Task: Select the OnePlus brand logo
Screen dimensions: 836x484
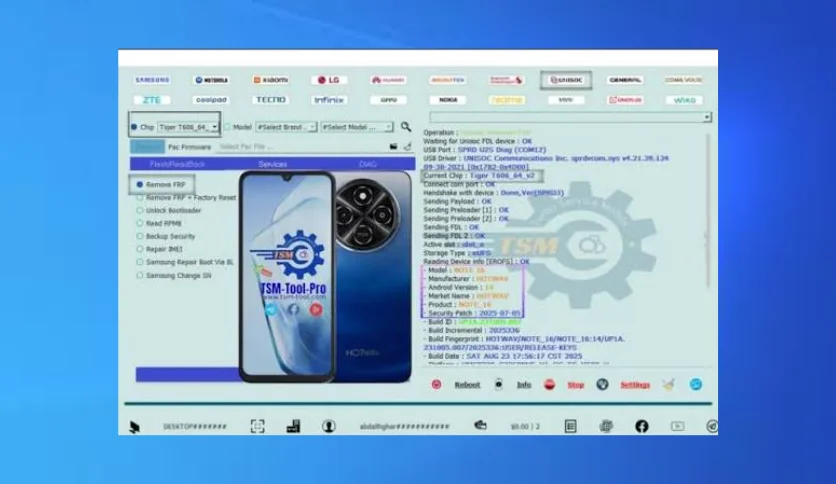Action: click(x=625, y=100)
